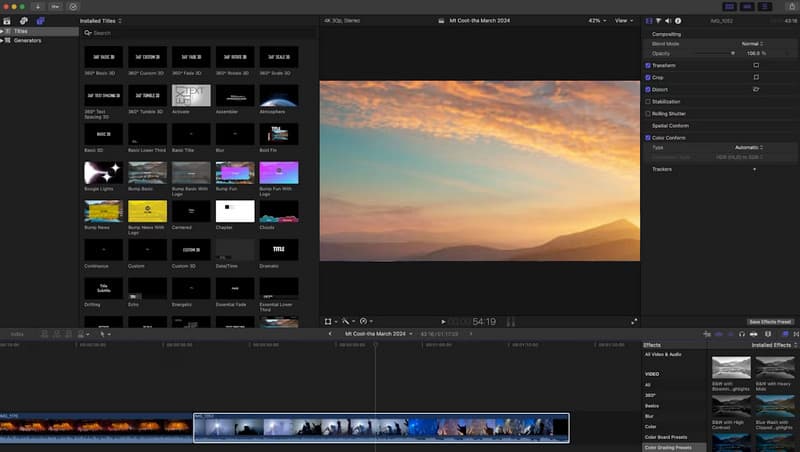Show the Photos and Audio sidebar icon
Viewport: 800px width, 452px height.
pos(23,21)
